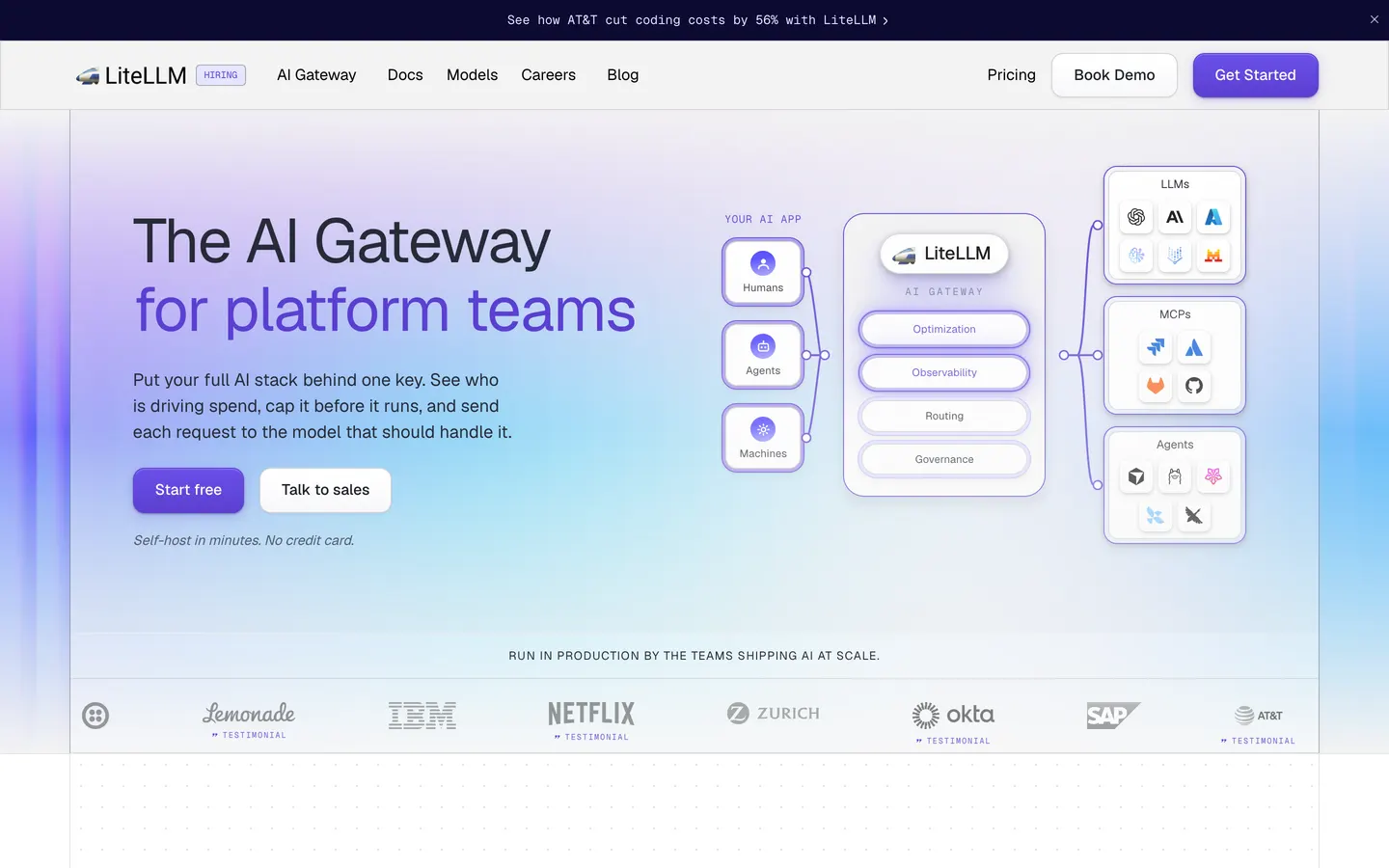View the Pricing page
1389x868 pixels.
click(x=1012, y=75)
